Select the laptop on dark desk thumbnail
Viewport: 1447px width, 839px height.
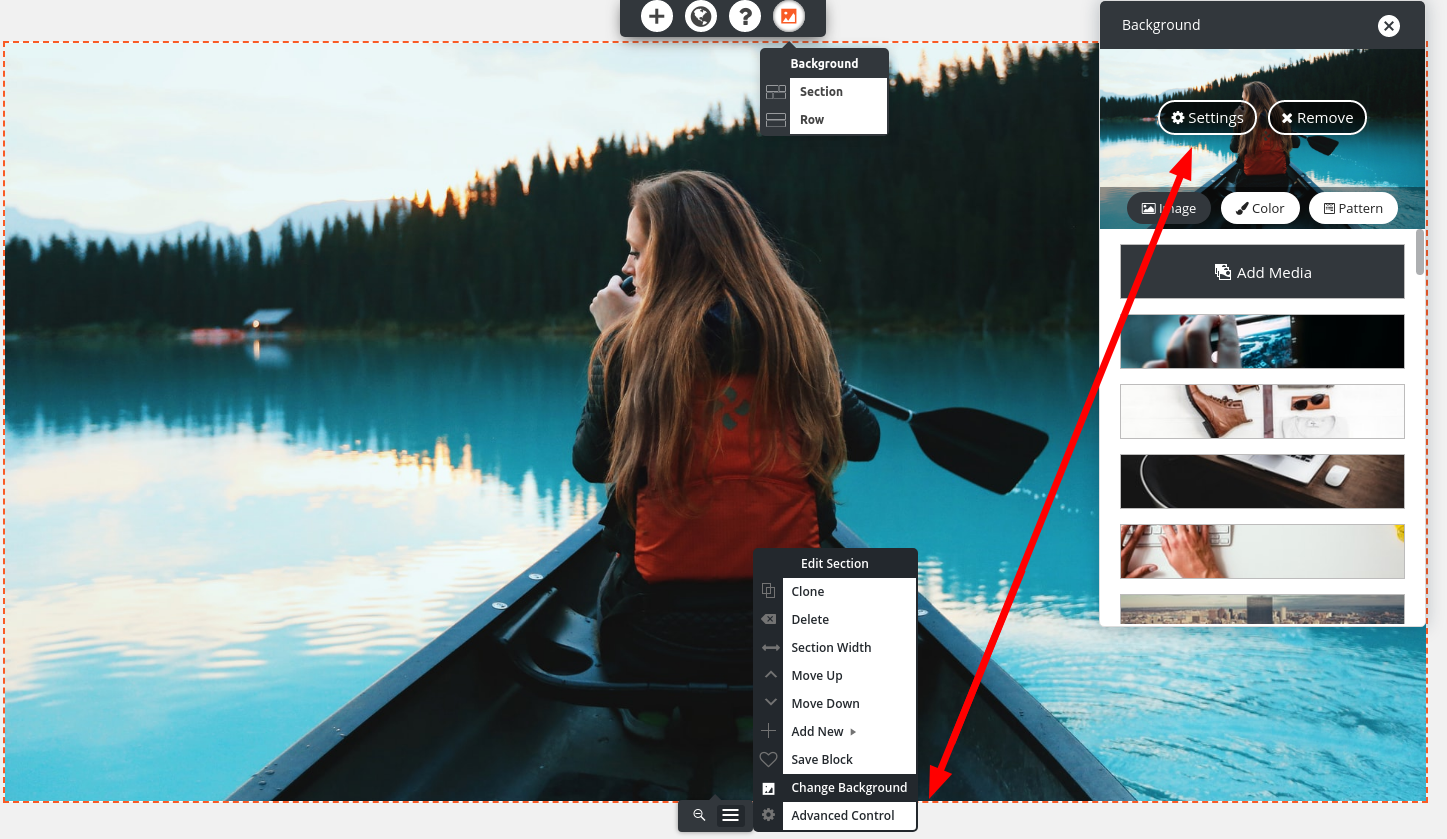point(1262,481)
